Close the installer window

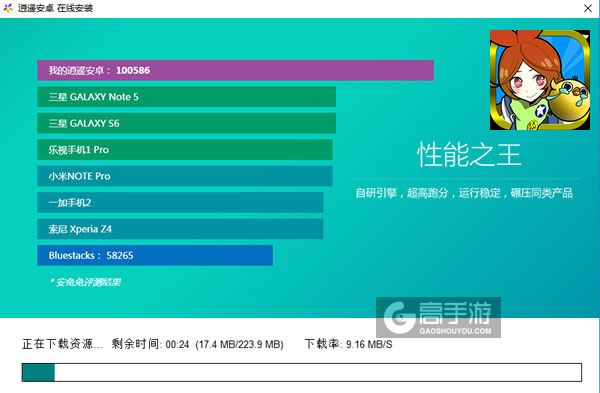[588, 8]
